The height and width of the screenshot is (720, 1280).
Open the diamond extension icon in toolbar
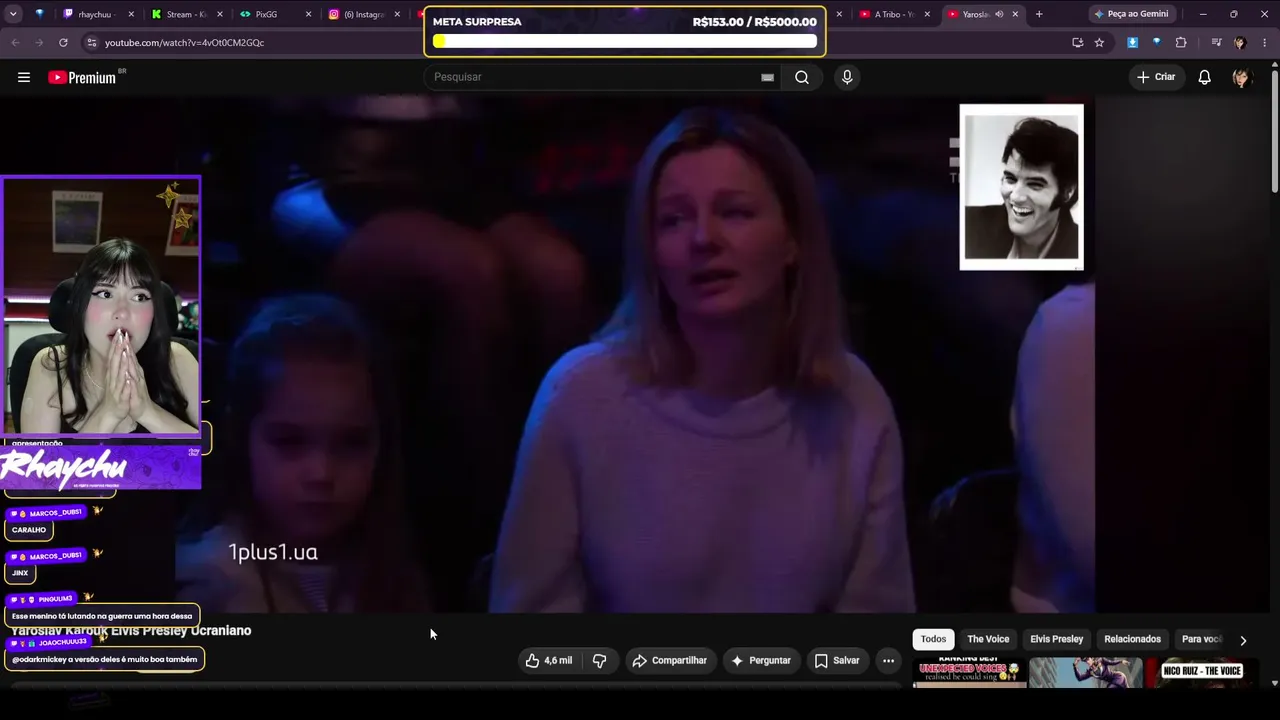pos(1156,42)
